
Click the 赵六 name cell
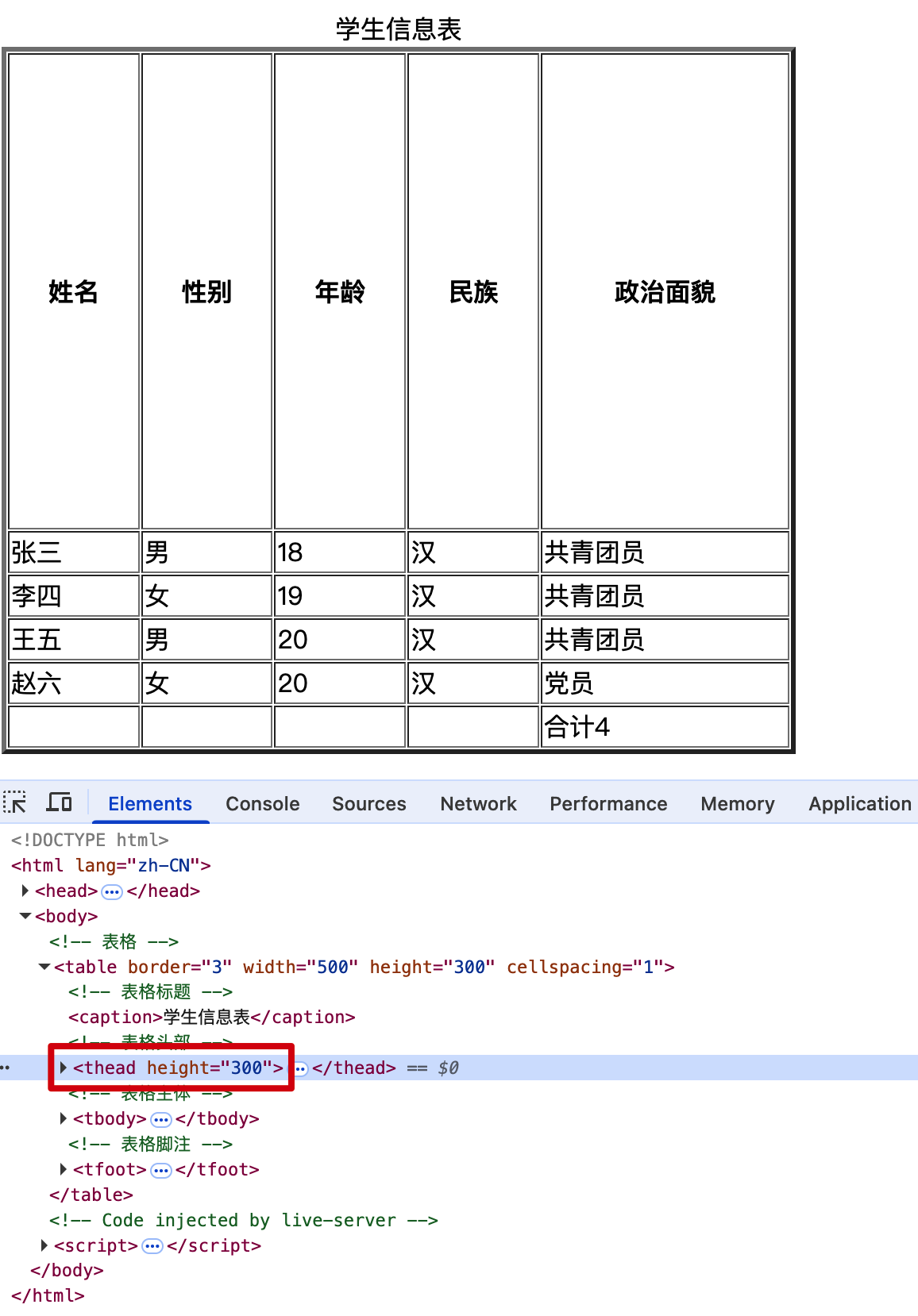pos(74,683)
